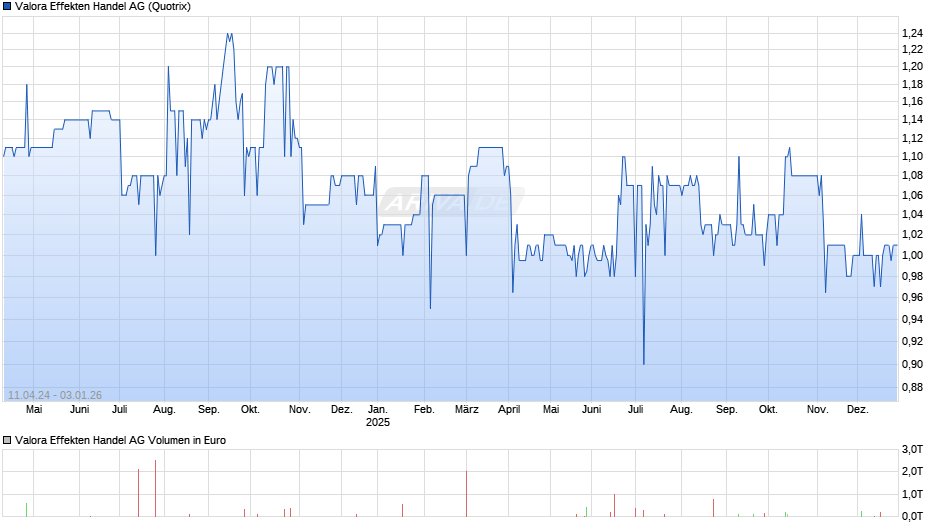Screen dimensions: 940x526
Task: Click the 0,88 price axis label
Action: click(x=912, y=387)
